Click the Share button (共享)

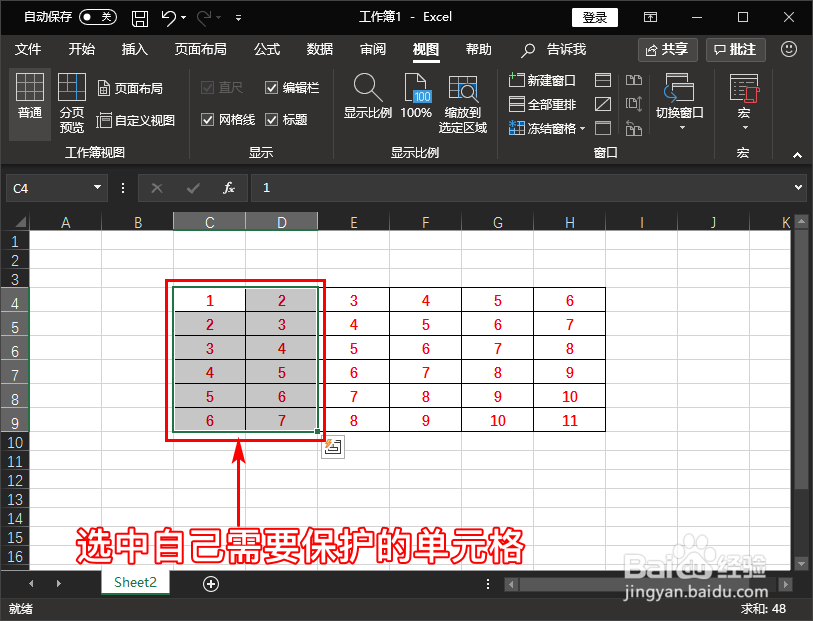pos(667,49)
